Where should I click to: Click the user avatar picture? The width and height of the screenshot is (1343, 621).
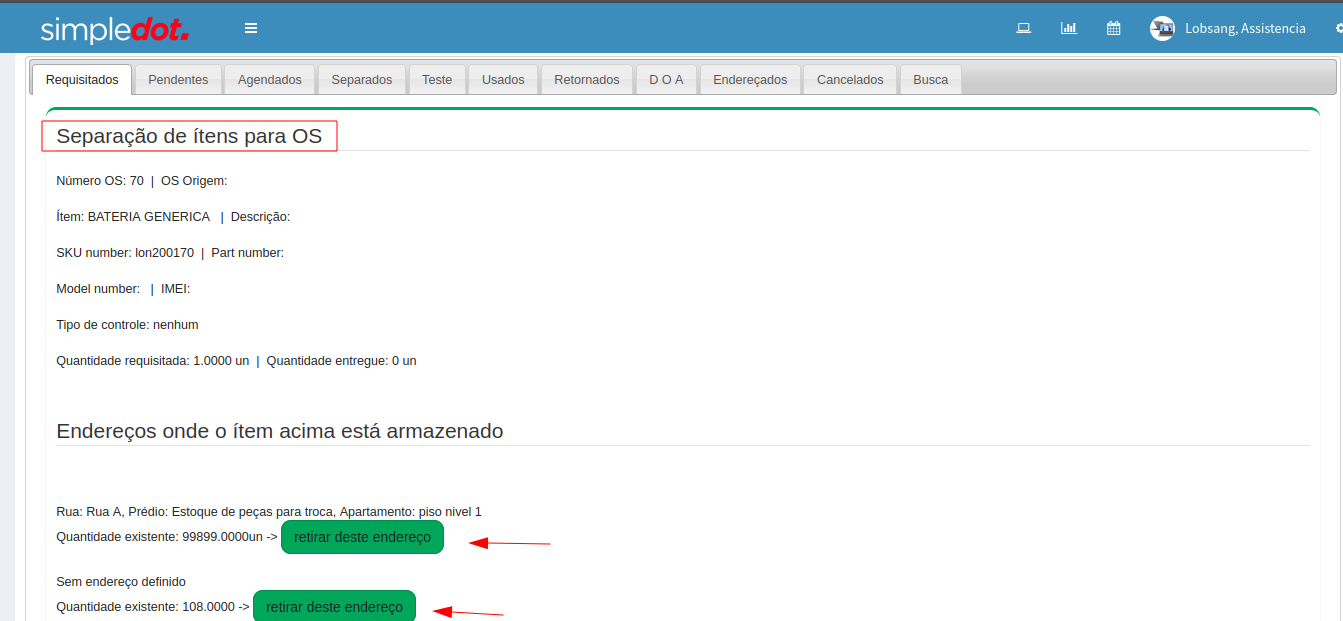1162,28
